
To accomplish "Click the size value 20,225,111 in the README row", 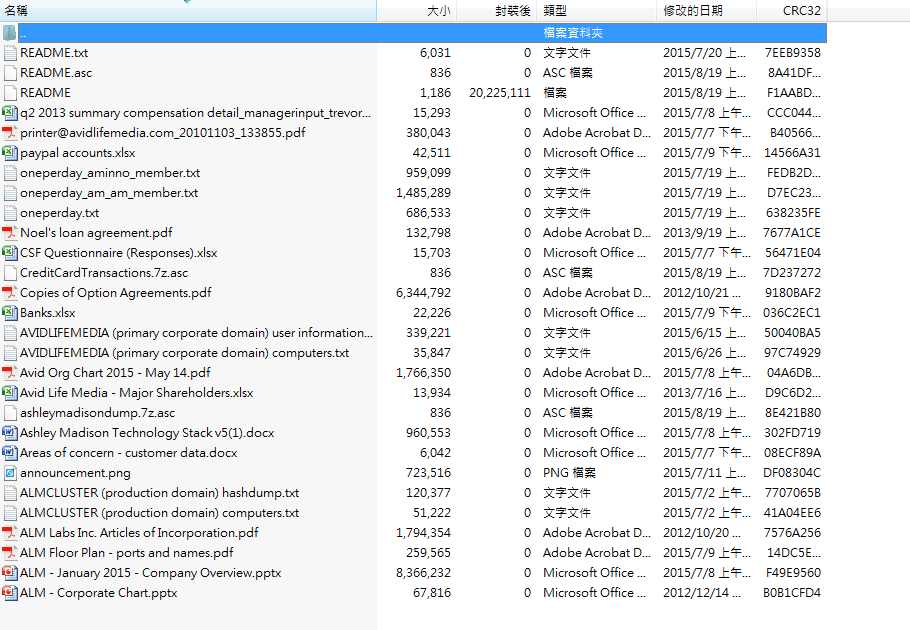I will click(x=500, y=93).
